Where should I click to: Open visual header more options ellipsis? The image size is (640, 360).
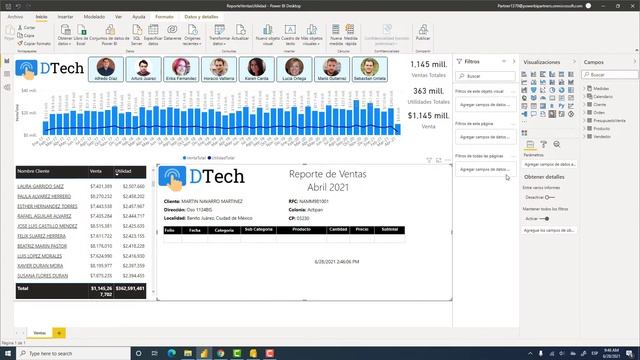click(x=448, y=160)
